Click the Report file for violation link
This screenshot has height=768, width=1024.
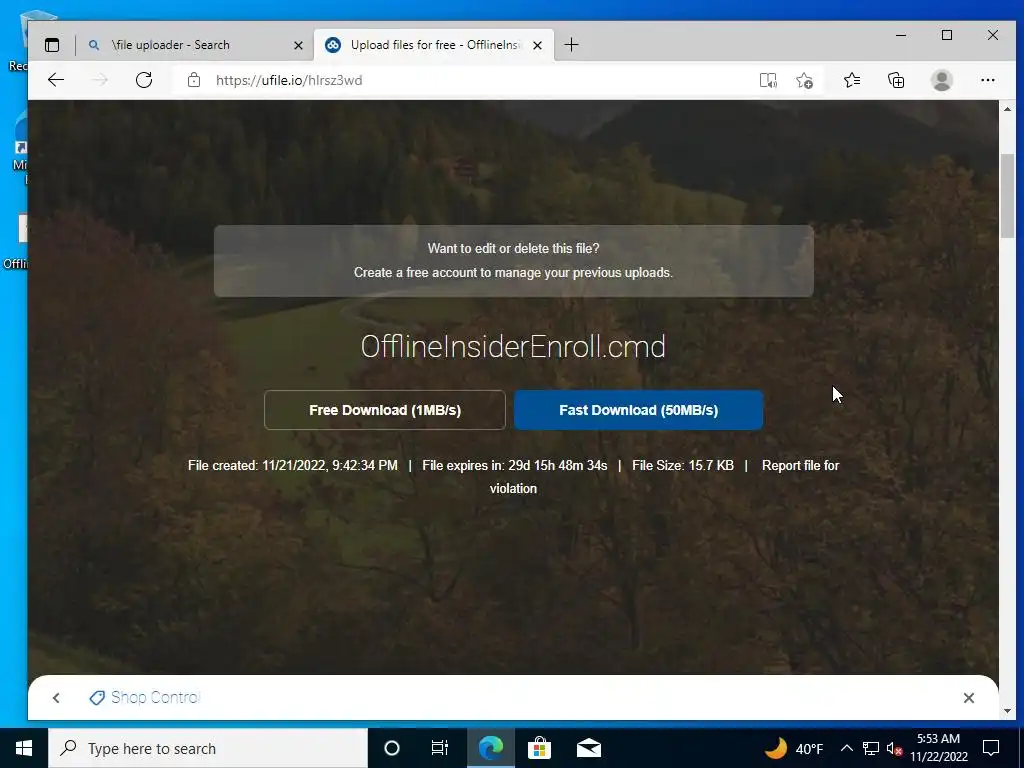(800, 466)
